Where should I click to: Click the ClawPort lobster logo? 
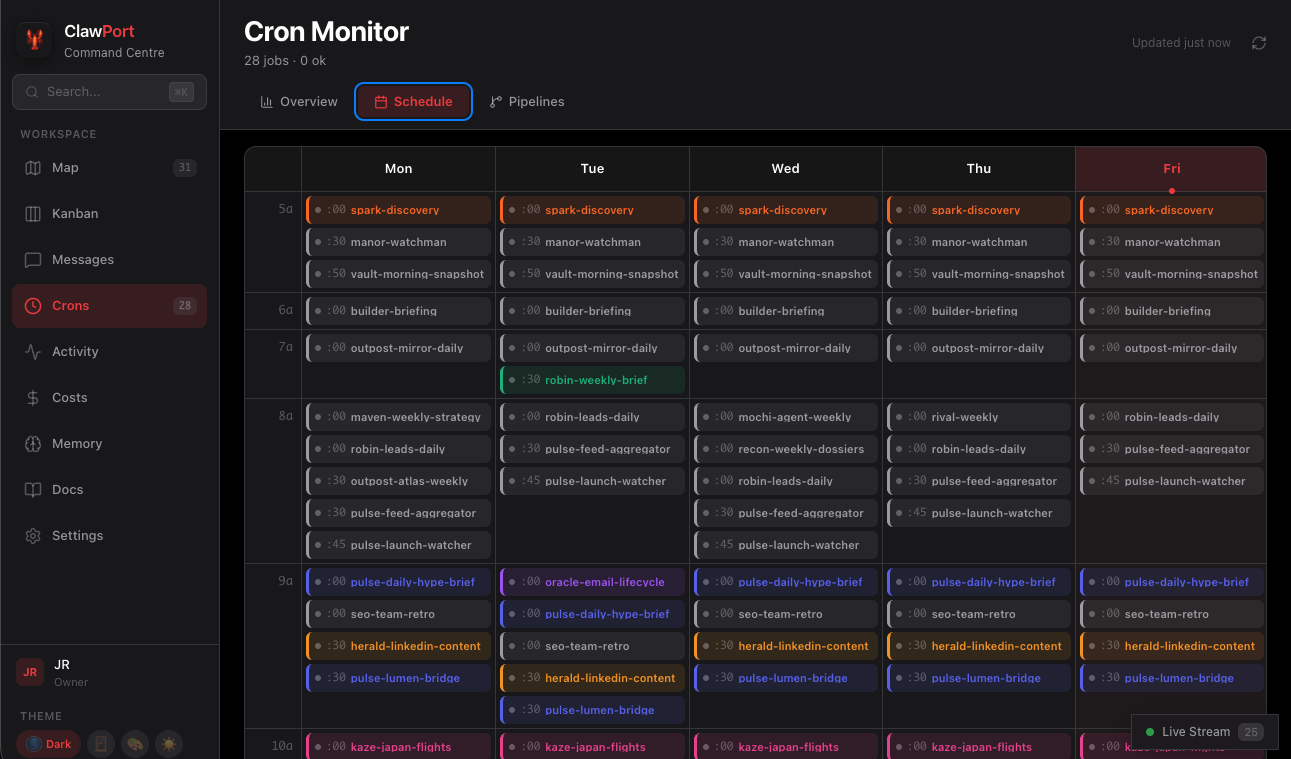pyautogui.click(x=35, y=40)
